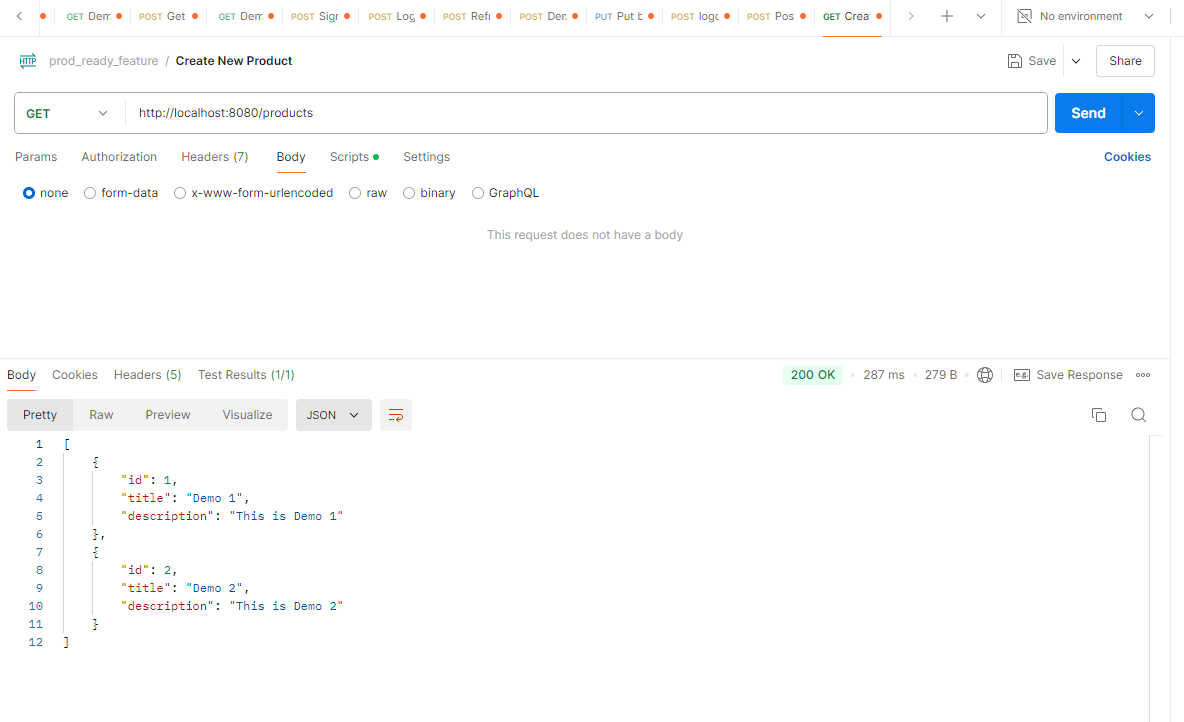Open the Scripts tab
Viewport: 1184px width, 722px height.
pyautogui.click(x=354, y=157)
